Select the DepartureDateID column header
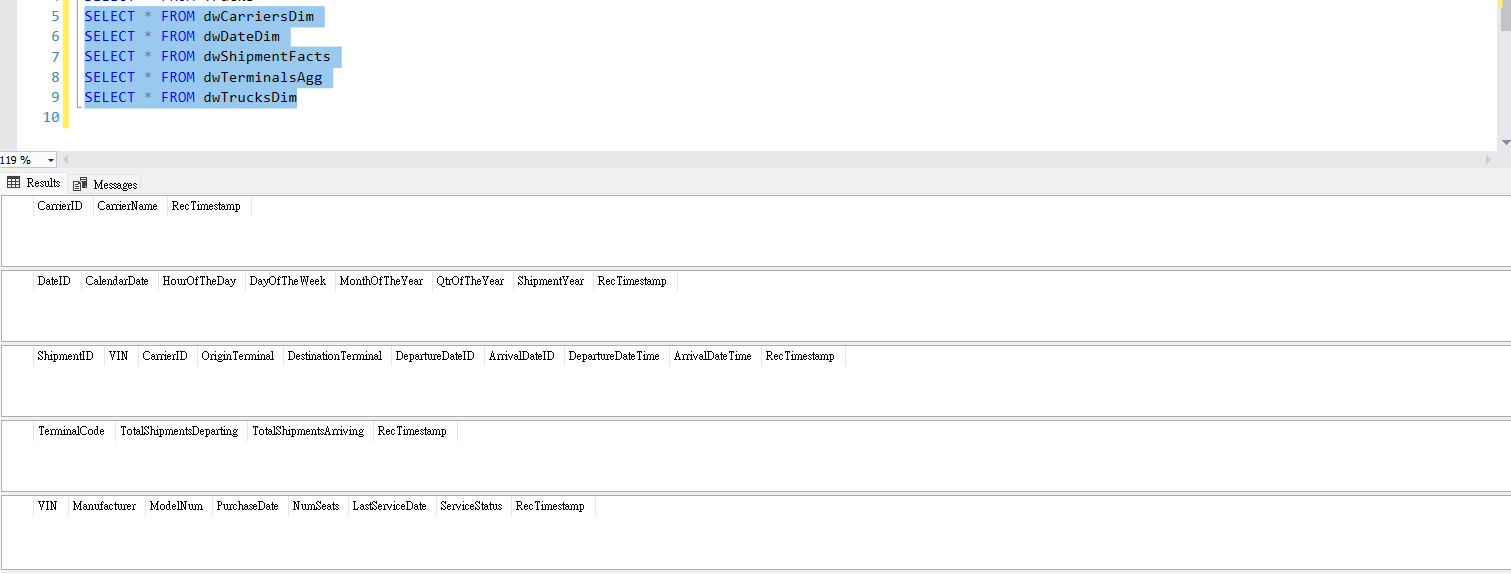The image size is (1511, 574). (436, 356)
